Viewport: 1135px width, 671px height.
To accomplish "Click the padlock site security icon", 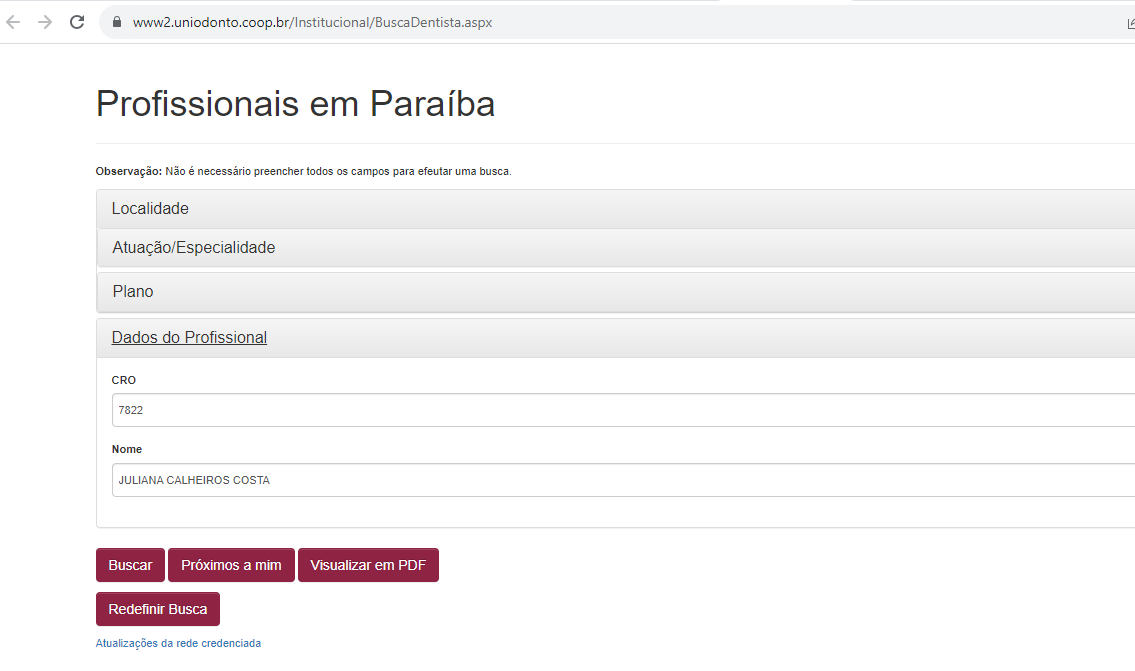I will pos(117,22).
